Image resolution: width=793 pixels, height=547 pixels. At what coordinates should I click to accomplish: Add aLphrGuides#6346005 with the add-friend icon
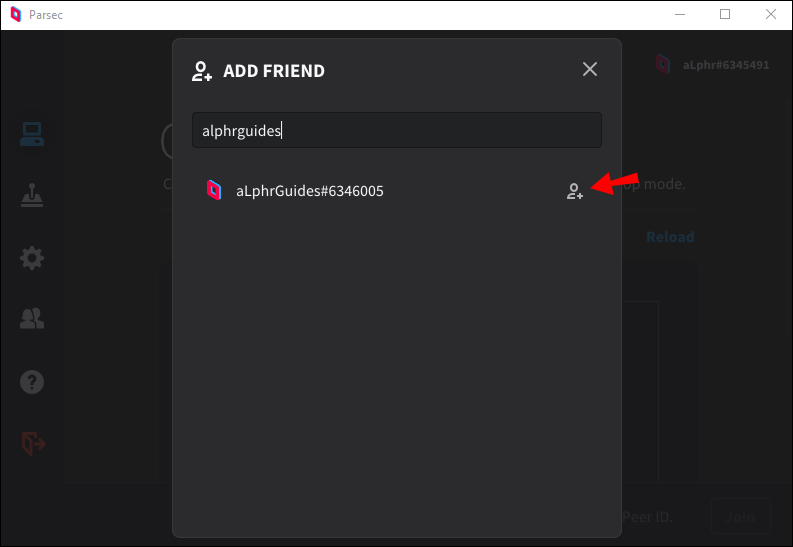click(574, 191)
